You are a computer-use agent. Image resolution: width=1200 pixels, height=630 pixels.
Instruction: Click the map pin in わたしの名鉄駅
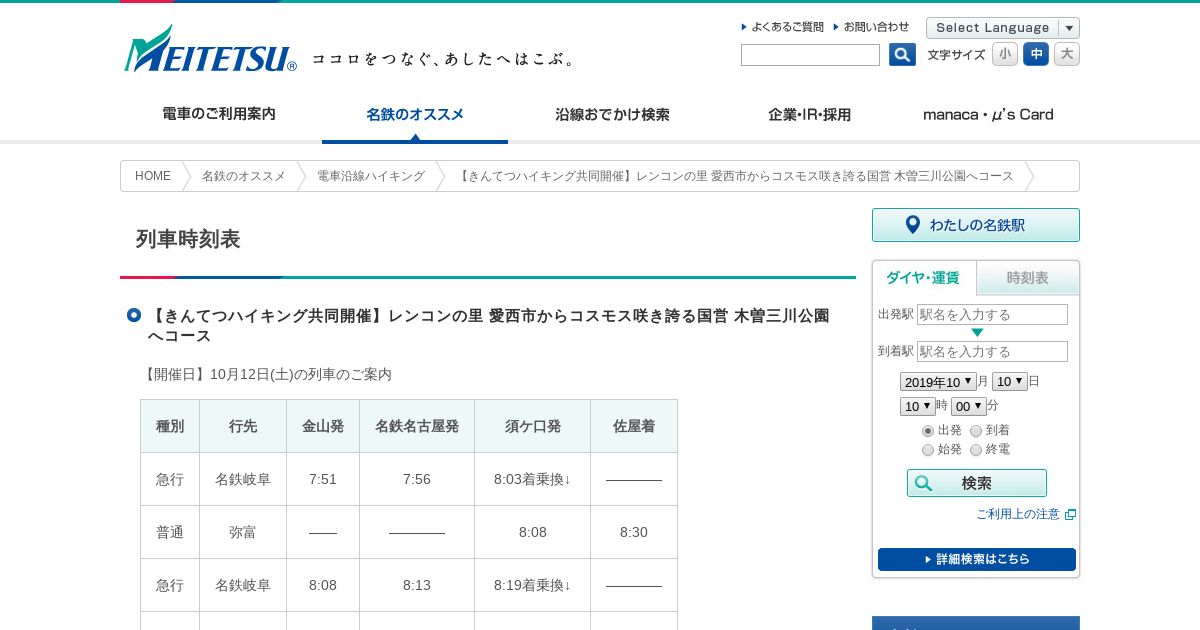coord(912,225)
